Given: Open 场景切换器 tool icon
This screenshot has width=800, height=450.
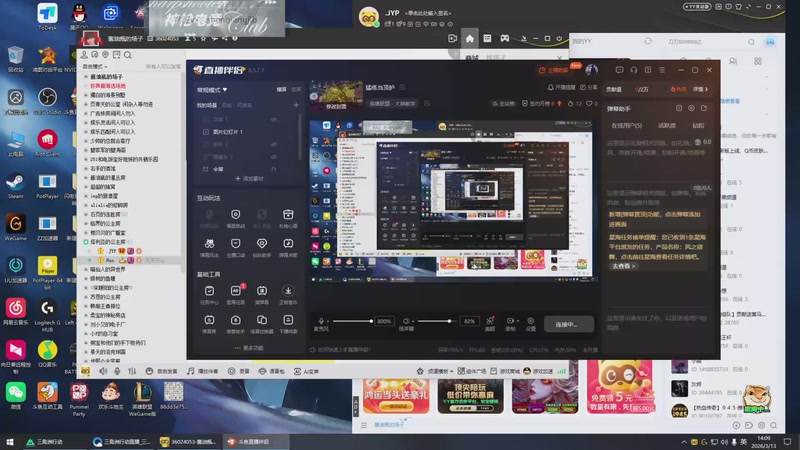Looking at the screenshot, I should click(262, 324).
